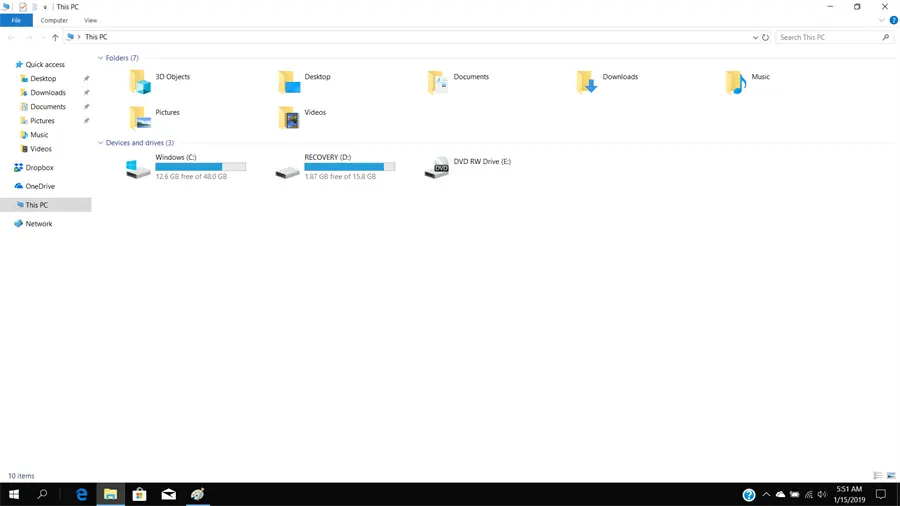Click the Quick access star icon

tap(18, 64)
